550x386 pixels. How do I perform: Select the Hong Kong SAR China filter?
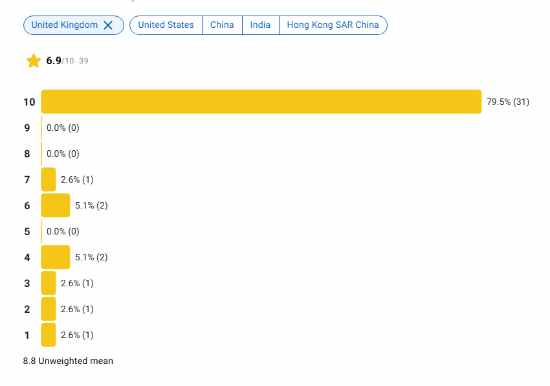pos(333,25)
